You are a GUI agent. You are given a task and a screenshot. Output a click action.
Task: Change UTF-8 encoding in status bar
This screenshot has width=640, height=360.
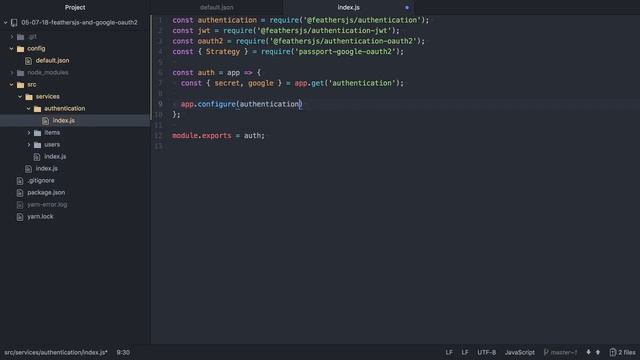click(487, 352)
